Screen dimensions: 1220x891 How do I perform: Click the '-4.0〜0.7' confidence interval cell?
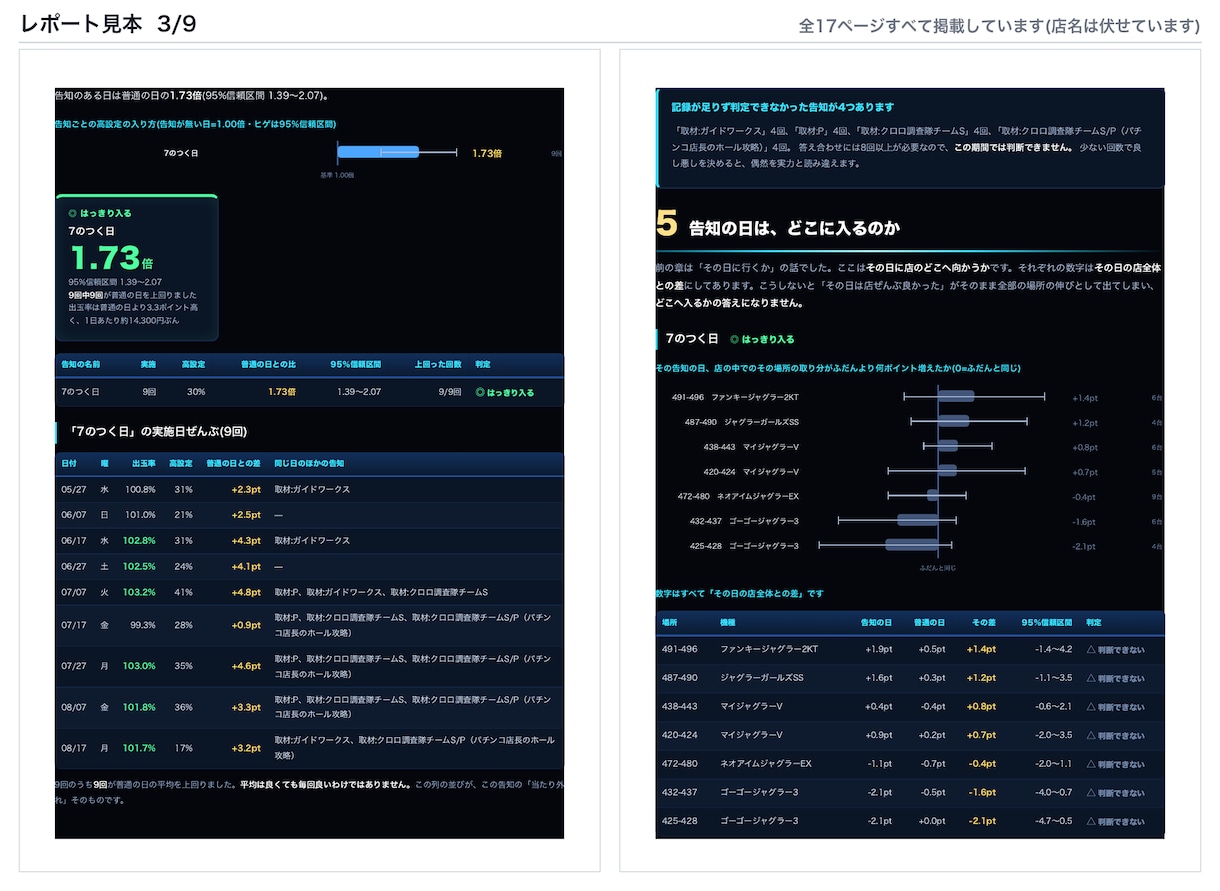pyautogui.click(x=1053, y=792)
